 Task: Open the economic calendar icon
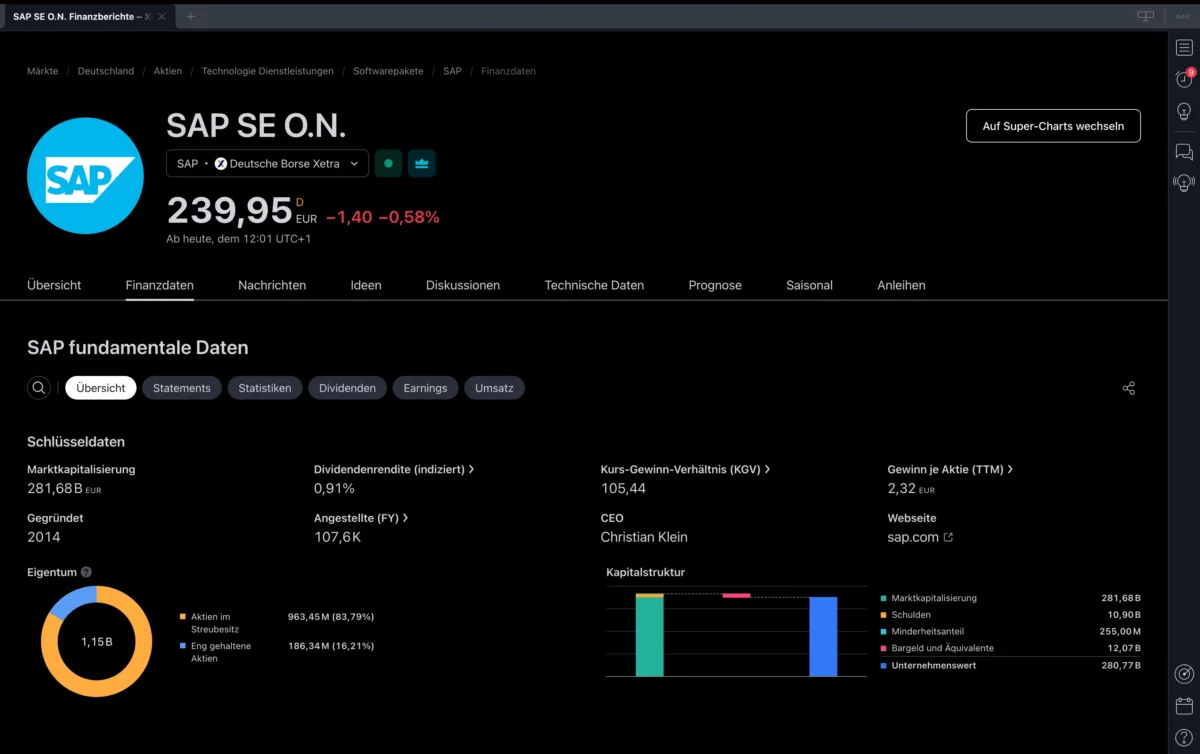1184,705
